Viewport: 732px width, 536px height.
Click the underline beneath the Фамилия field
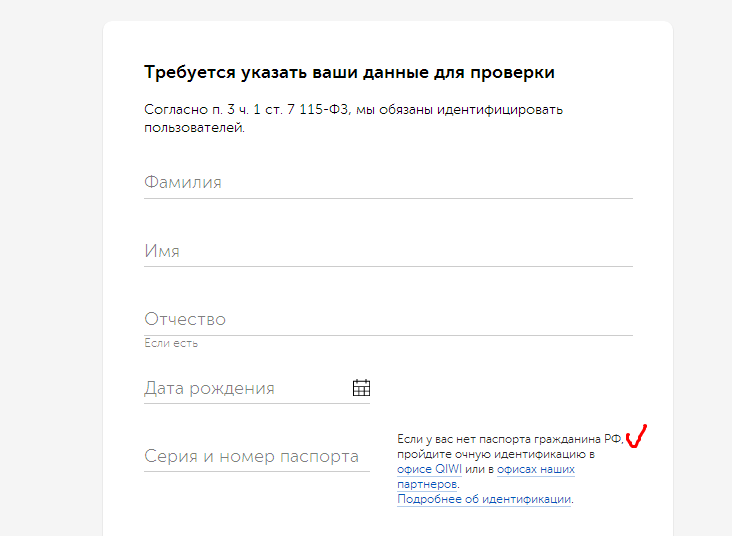[388, 198]
